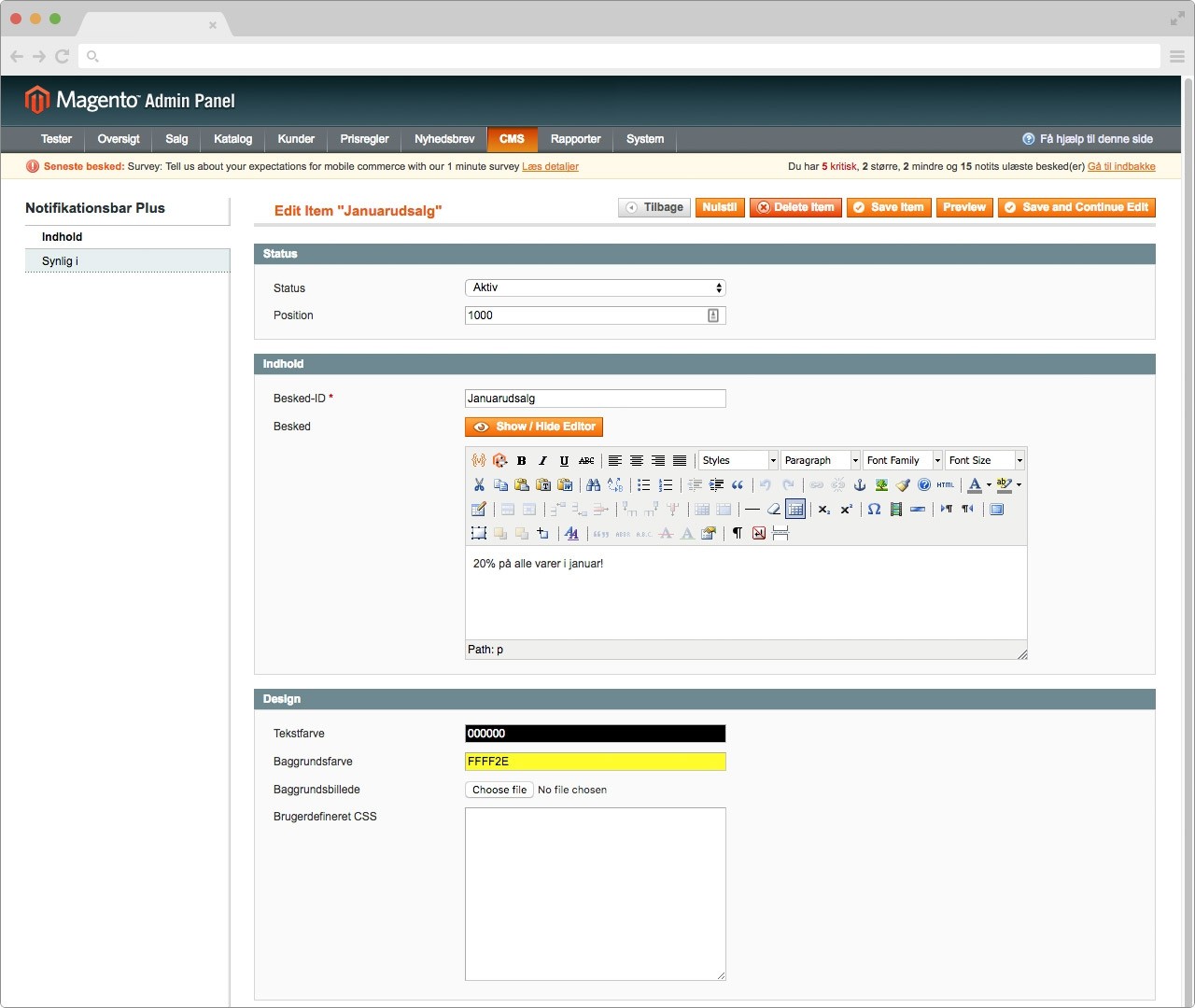Open the HTML source editor icon
Viewport: 1195px width, 1008px height.
point(946,484)
